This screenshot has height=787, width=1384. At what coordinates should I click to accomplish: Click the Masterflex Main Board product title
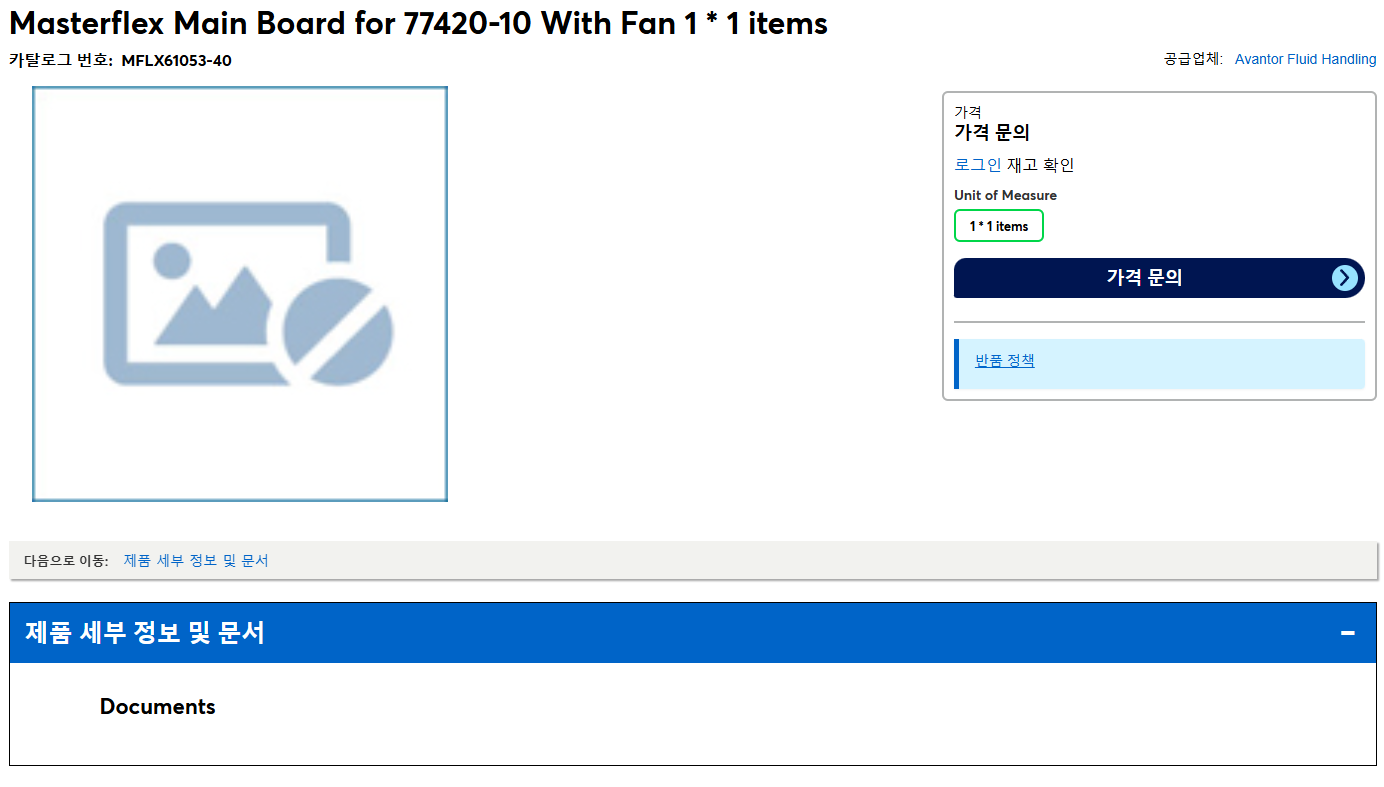418,22
